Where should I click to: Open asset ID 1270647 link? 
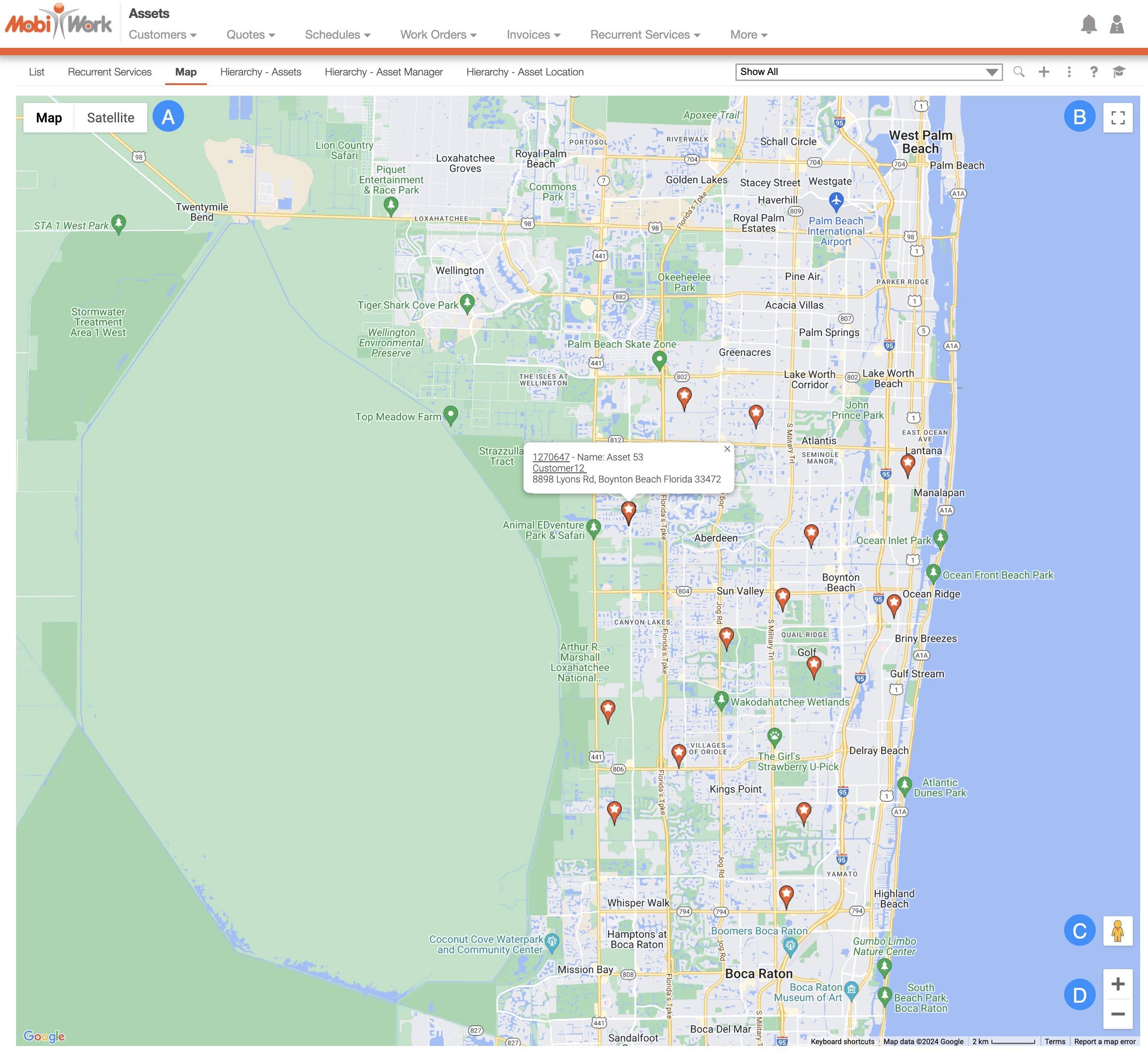[x=550, y=457]
